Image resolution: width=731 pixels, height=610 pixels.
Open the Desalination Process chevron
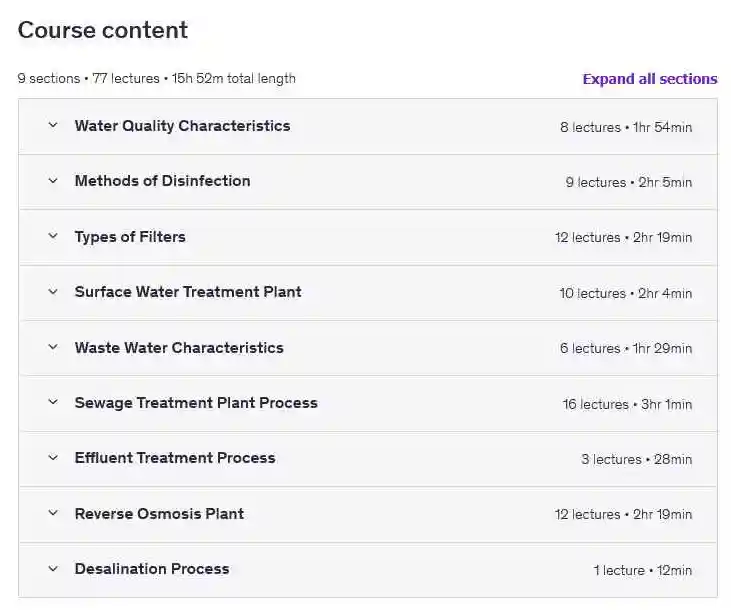(53, 569)
